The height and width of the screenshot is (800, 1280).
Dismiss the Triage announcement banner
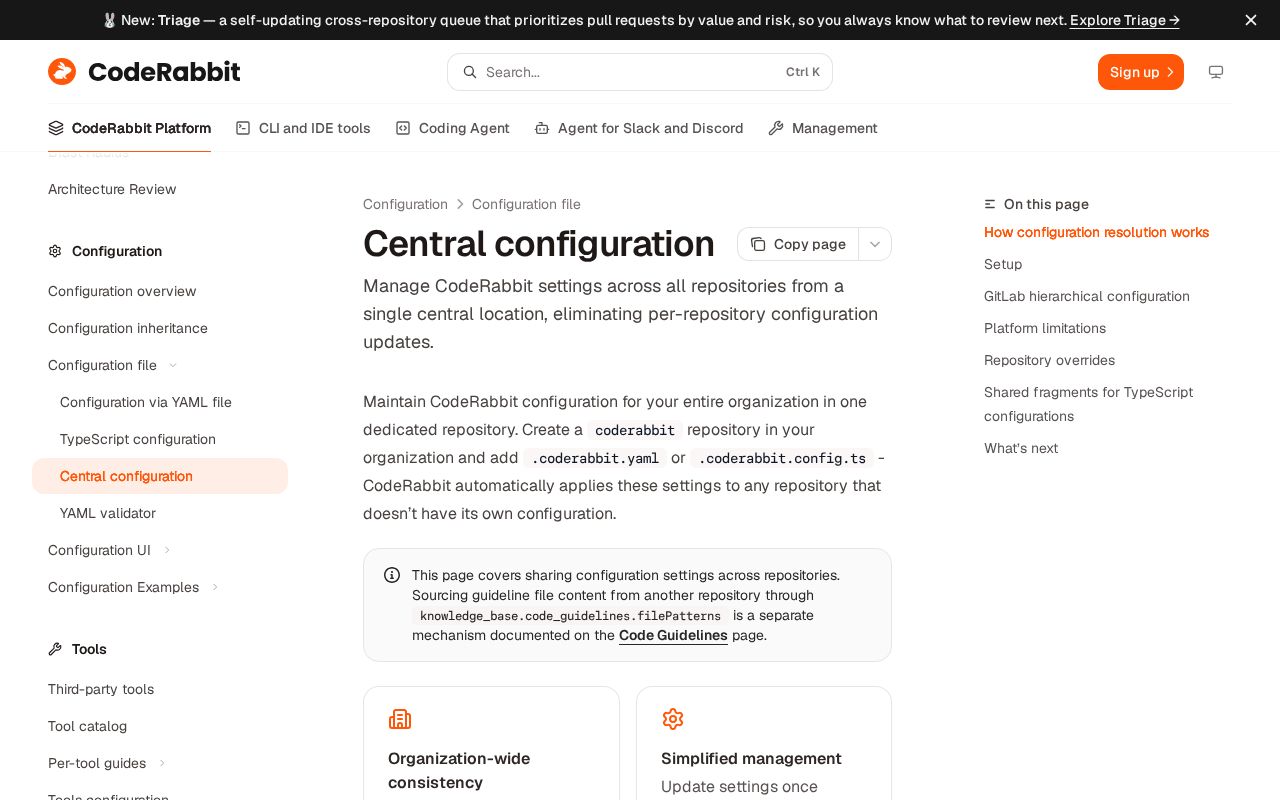1251,20
